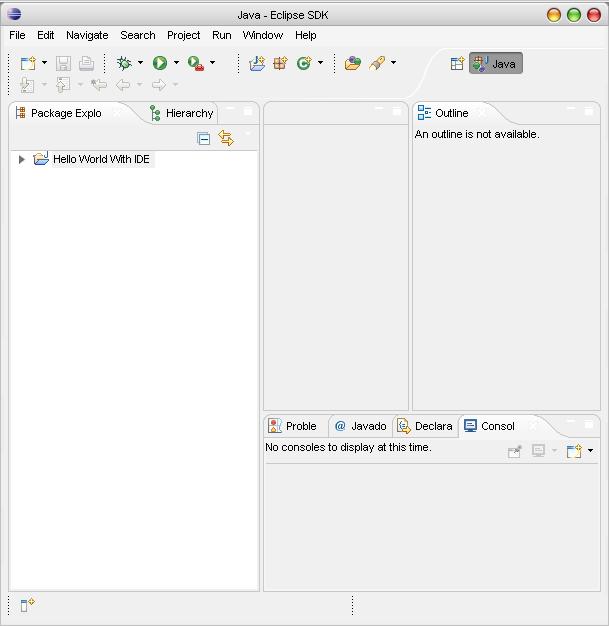The width and height of the screenshot is (609, 626).
Task: Open the New wizard dropdown arrow
Action: (x=44, y=62)
